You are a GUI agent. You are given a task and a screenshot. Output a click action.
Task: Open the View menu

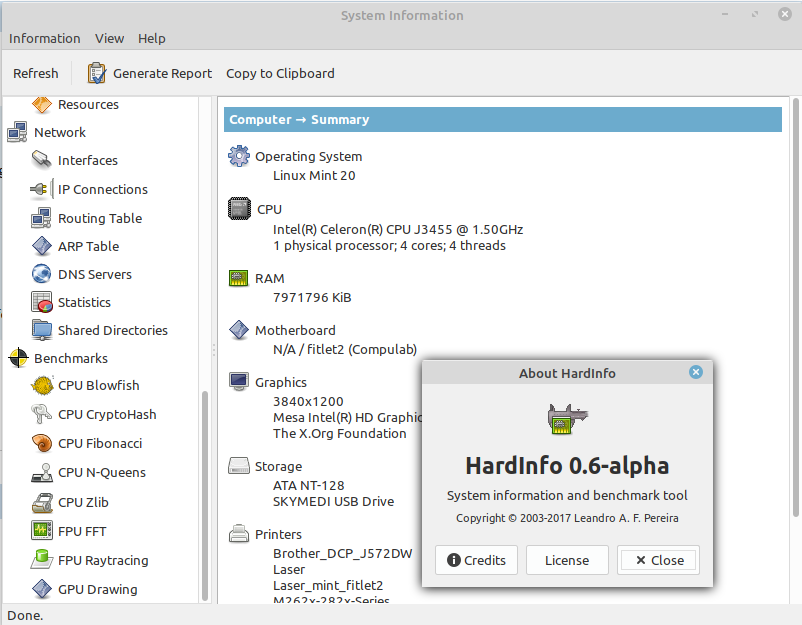109,38
